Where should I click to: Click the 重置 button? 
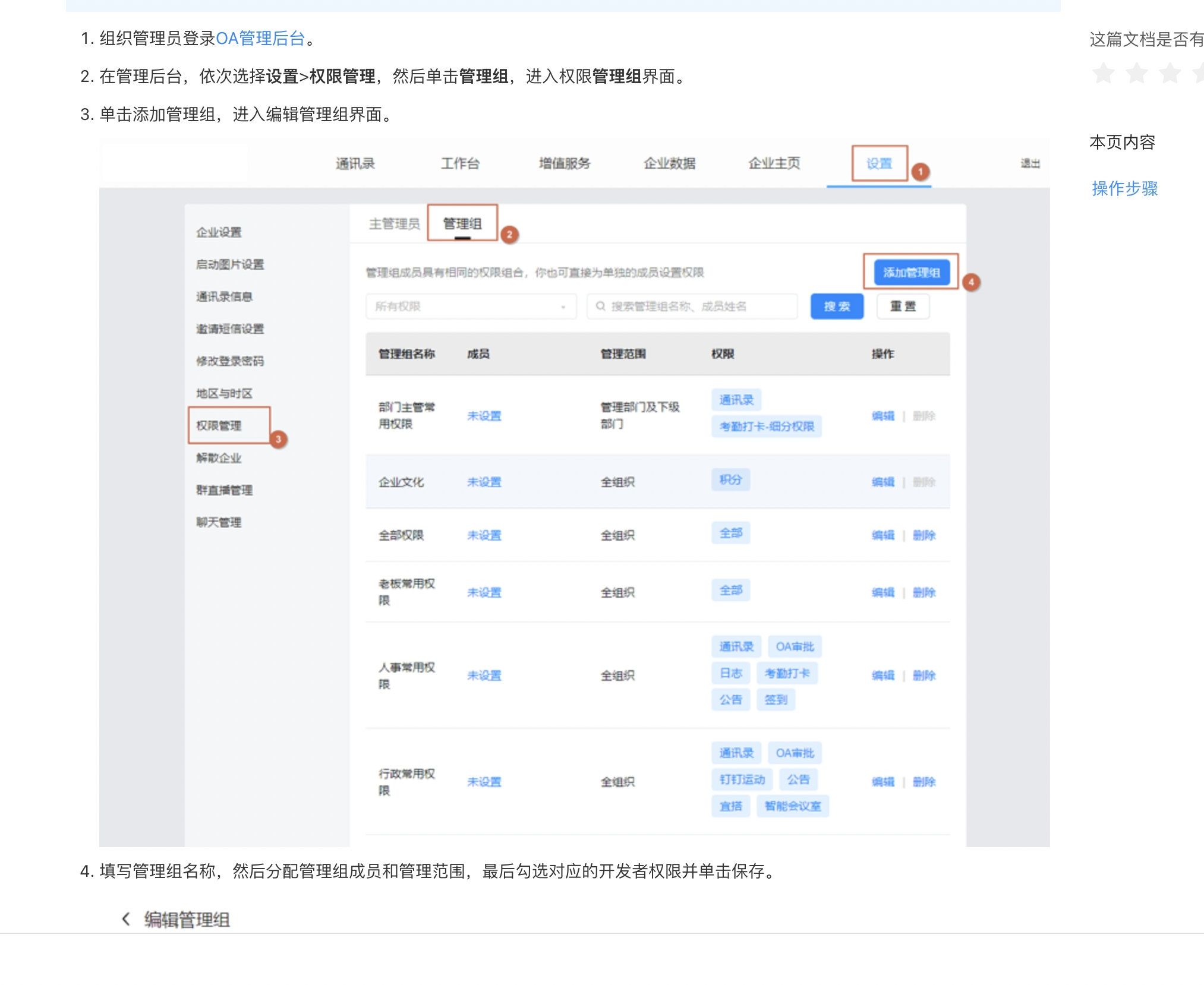tap(903, 306)
